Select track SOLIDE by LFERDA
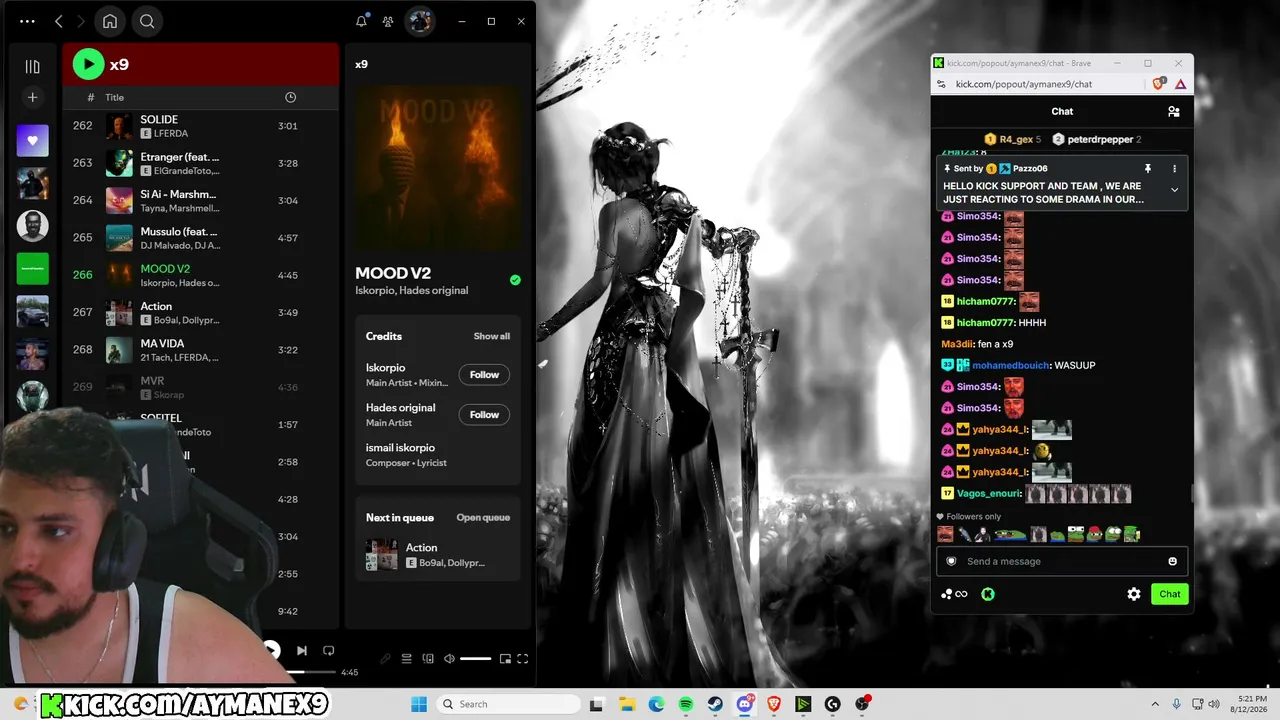 click(200, 126)
